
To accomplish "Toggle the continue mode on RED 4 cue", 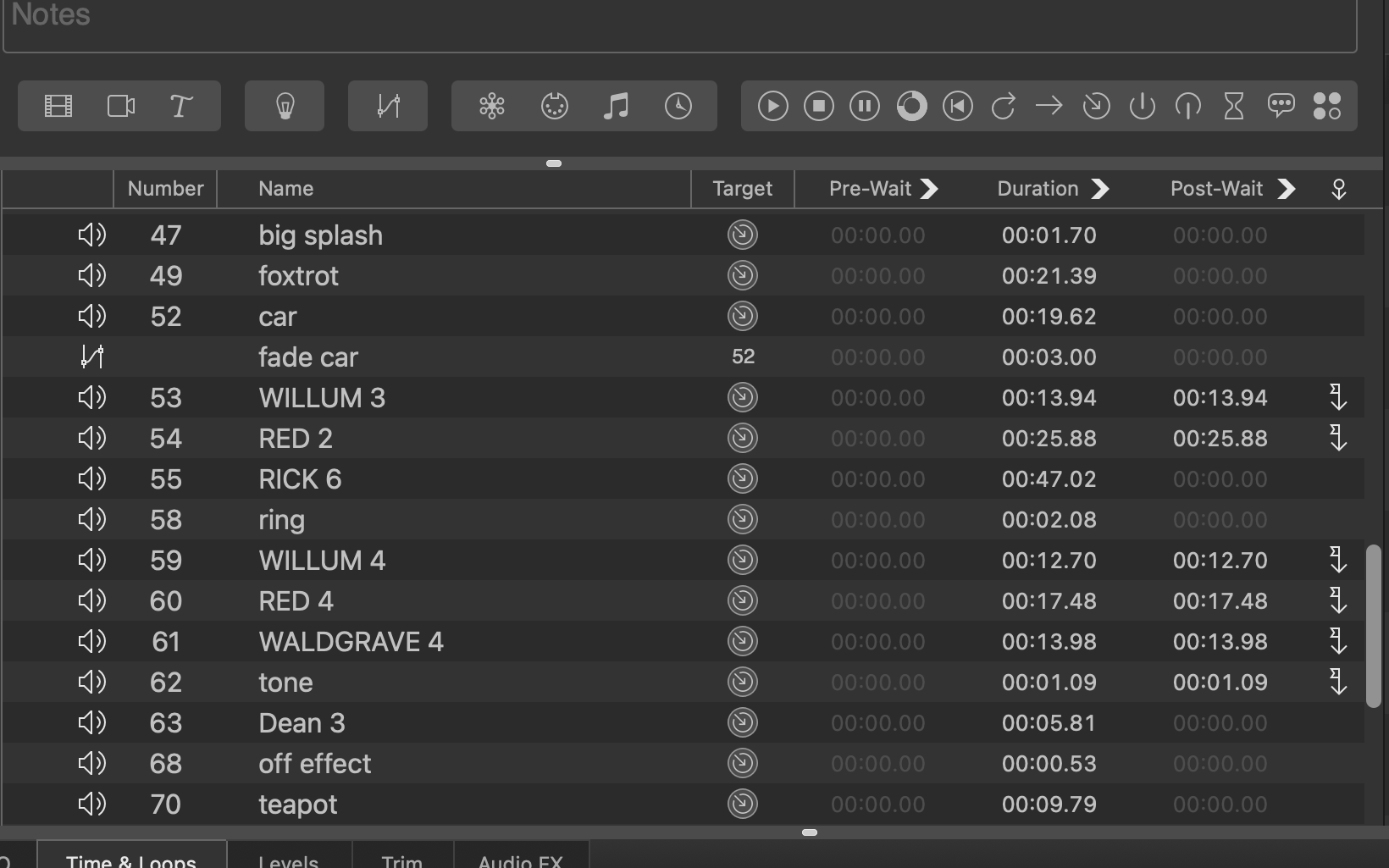I will point(1338,600).
